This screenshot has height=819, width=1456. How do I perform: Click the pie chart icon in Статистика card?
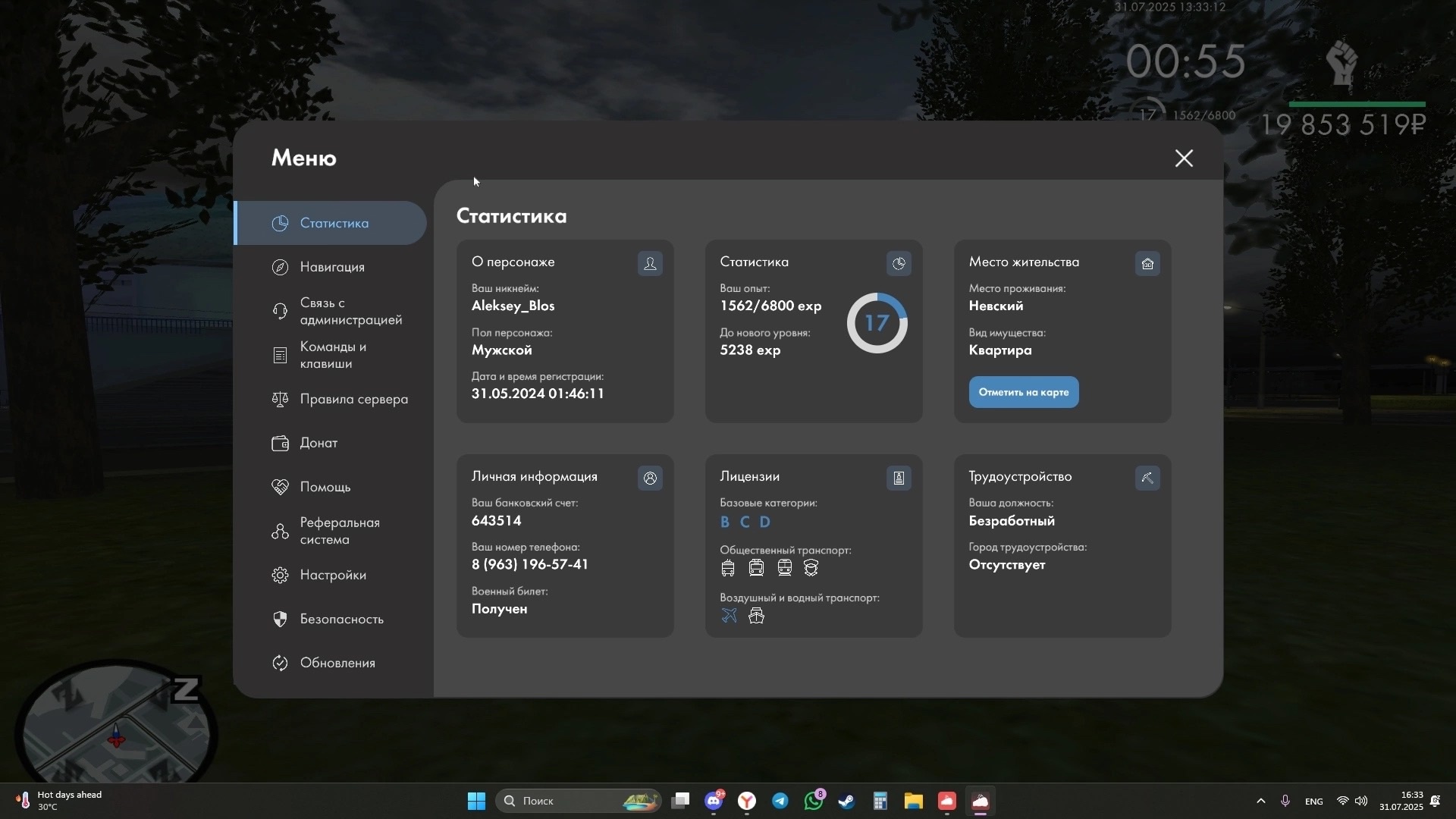[899, 263]
